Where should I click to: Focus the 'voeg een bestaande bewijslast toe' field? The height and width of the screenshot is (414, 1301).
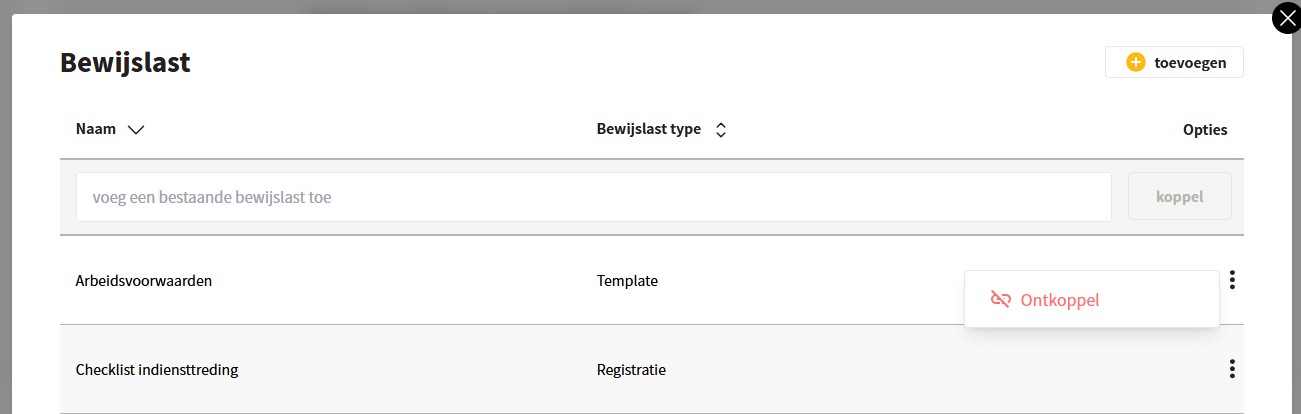[594, 197]
